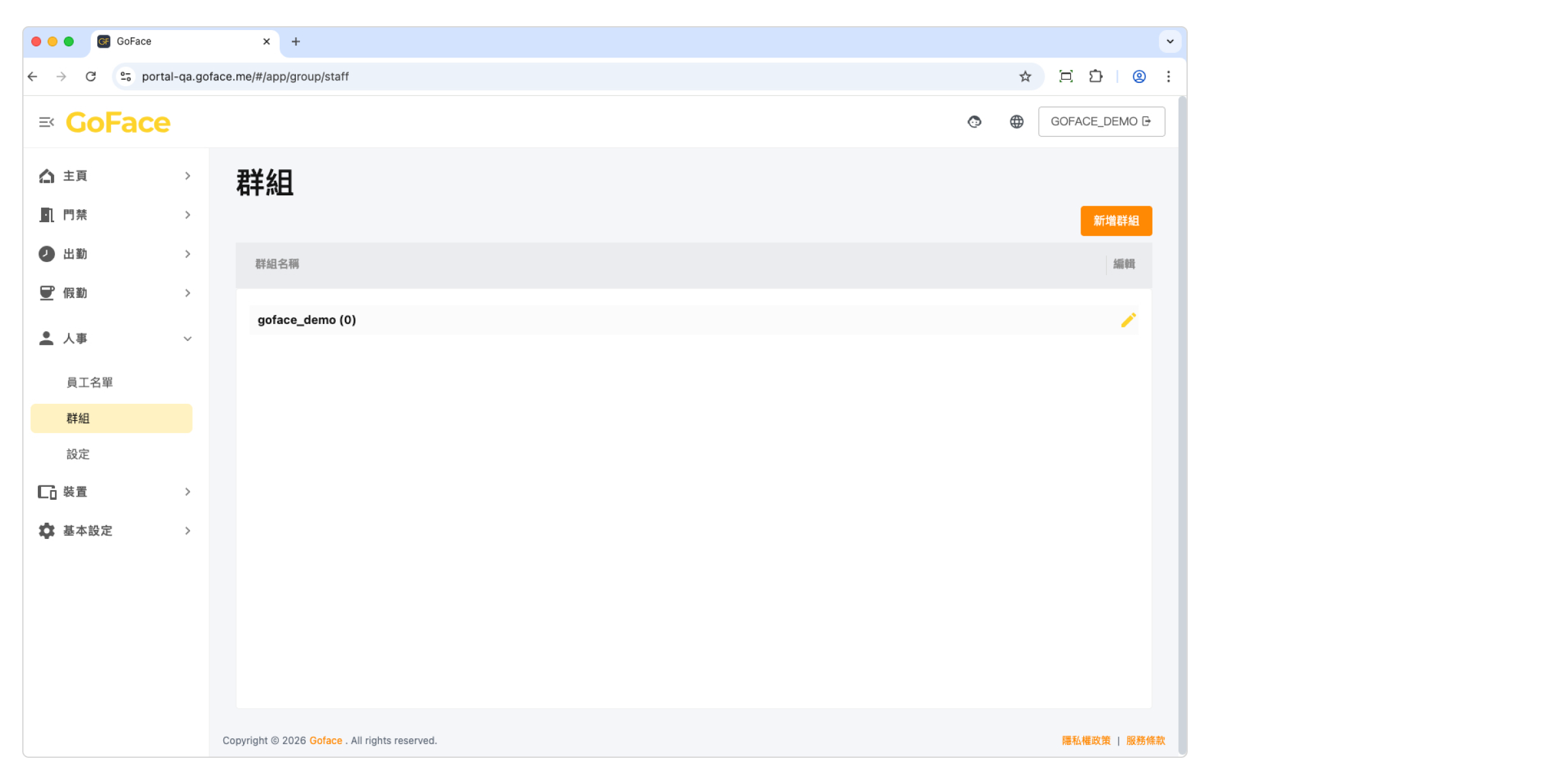Bookmark this page with the star icon
Screen dimensions: 1568x784
1025,76
